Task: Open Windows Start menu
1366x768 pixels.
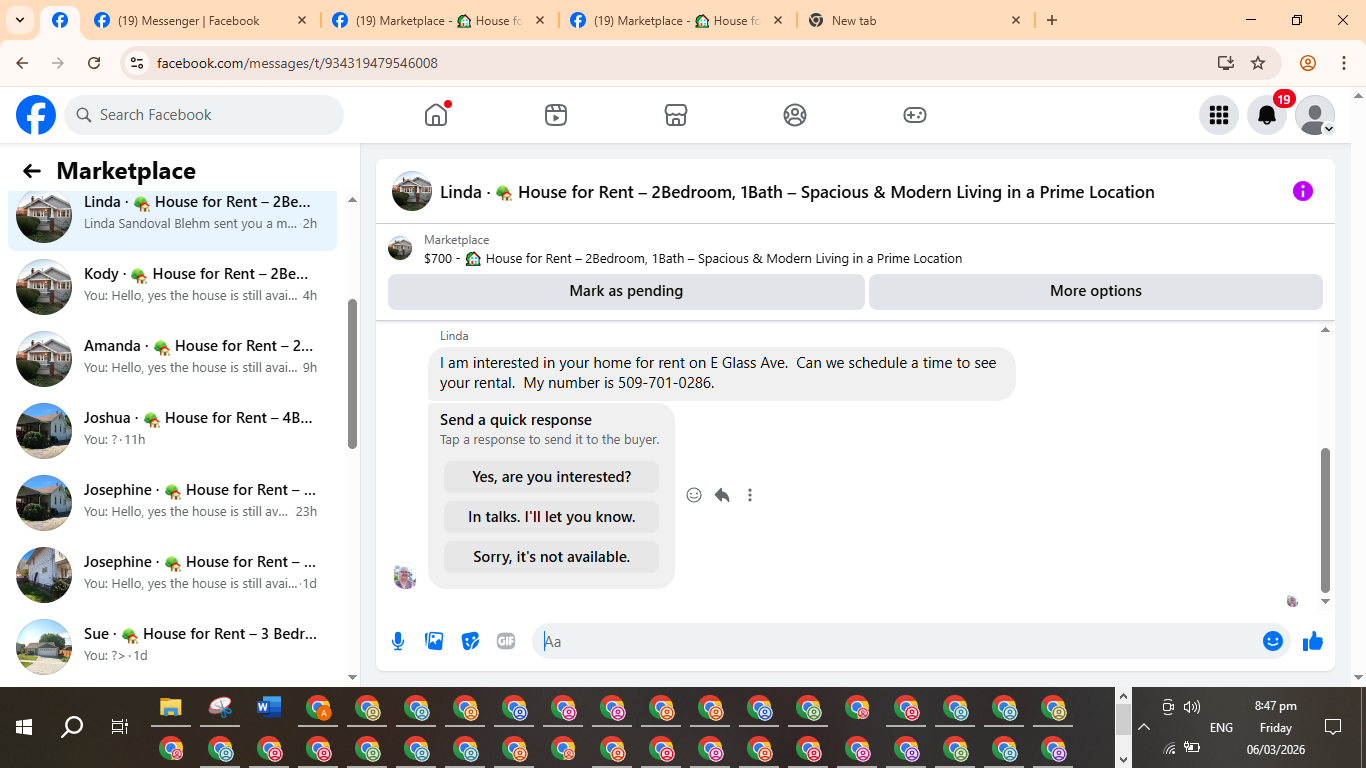Action: pos(24,727)
